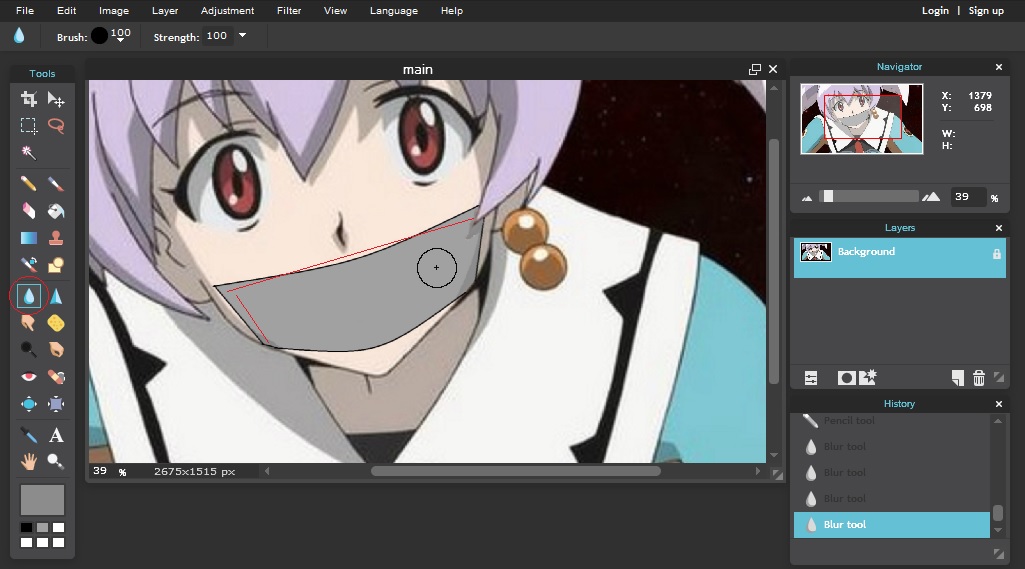Select the Type text tool
The image size is (1025, 569).
click(x=56, y=435)
